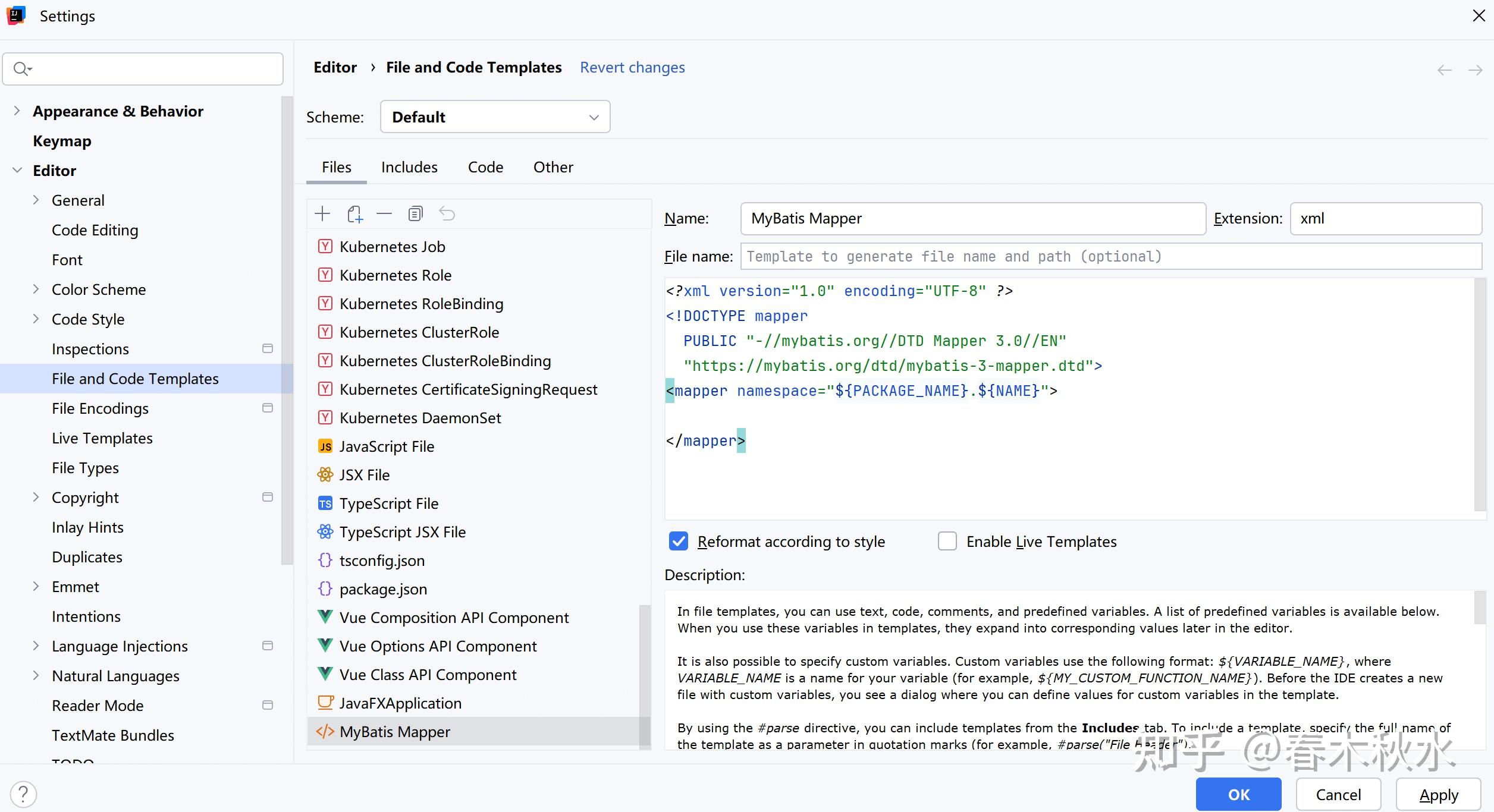1494x812 pixels.
Task: Click the project-level icon beside Copyright
Action: (x=268, y=497)
